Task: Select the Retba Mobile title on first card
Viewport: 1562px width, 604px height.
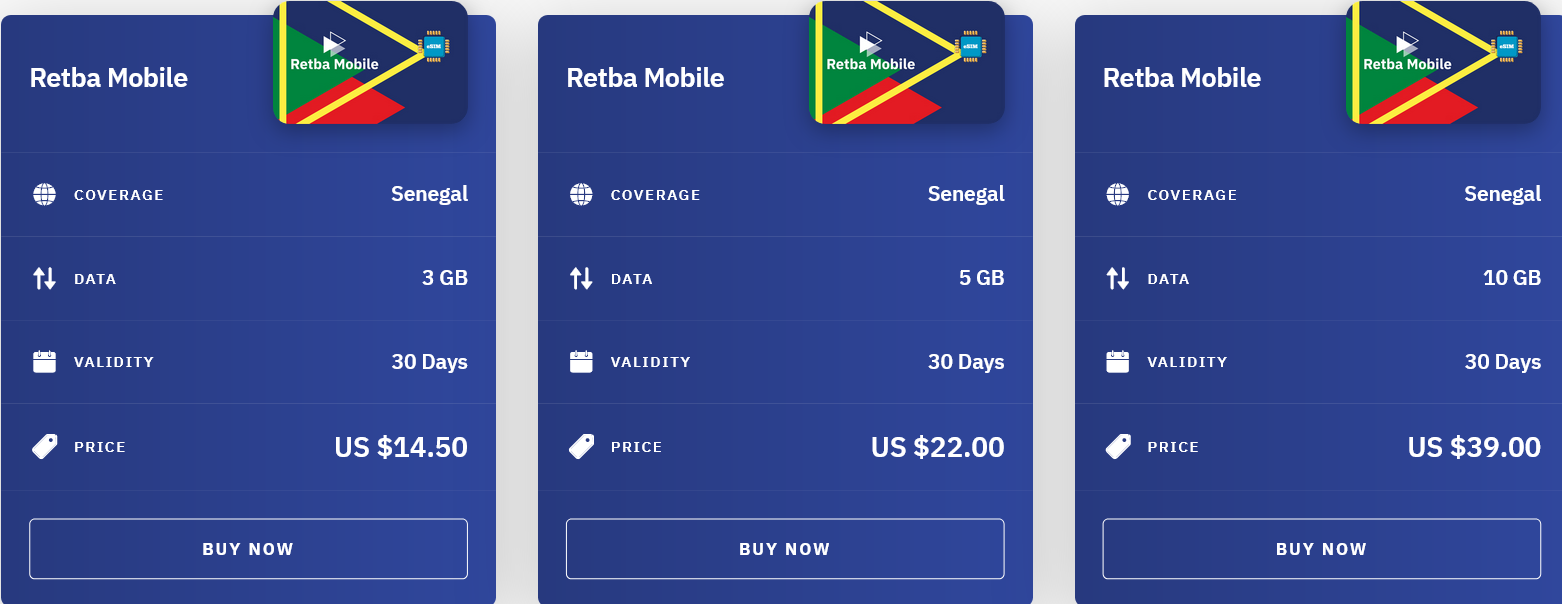Action: [110, 77]
